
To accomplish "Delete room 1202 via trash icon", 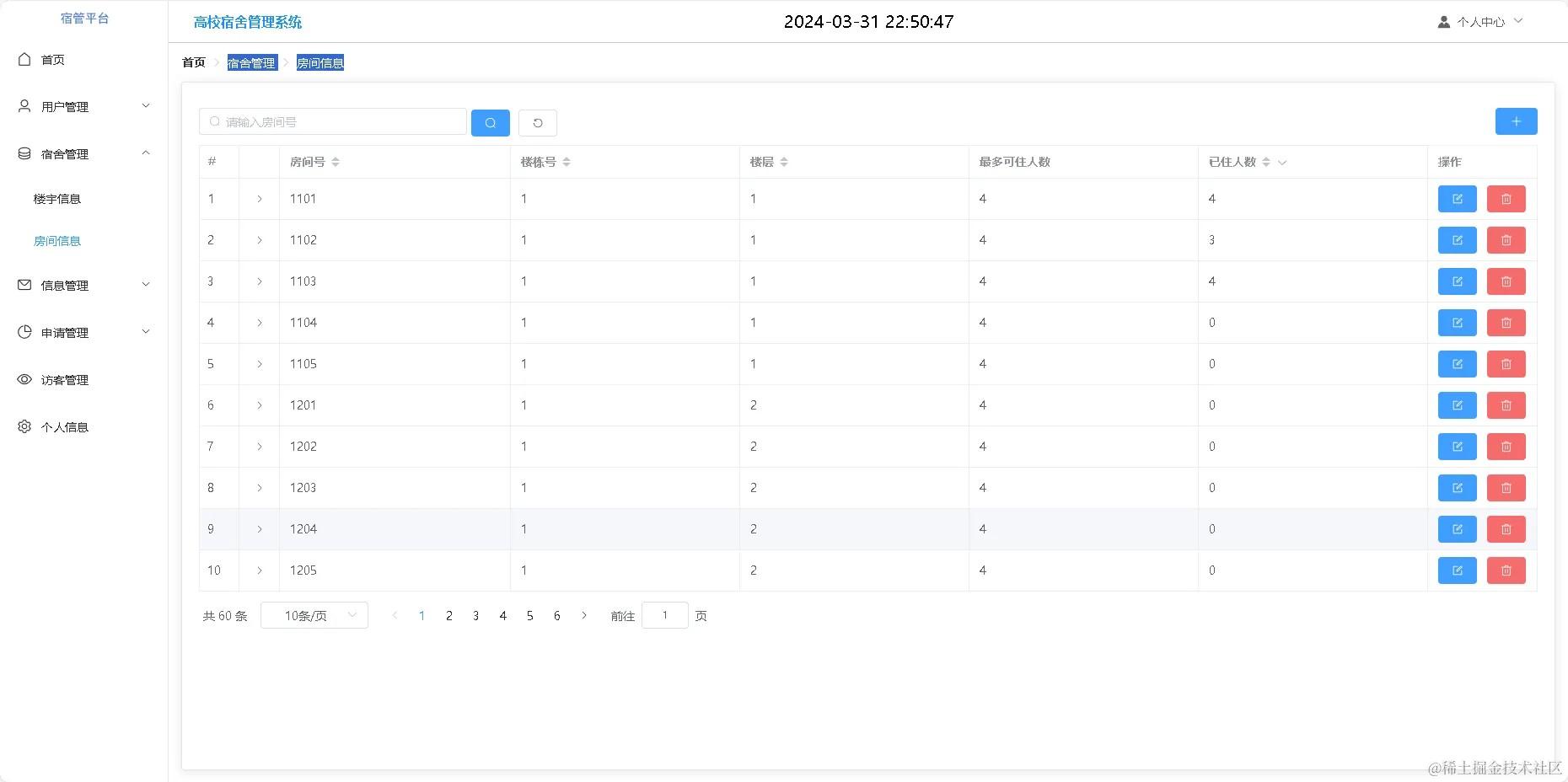I will click(1506, 447).
